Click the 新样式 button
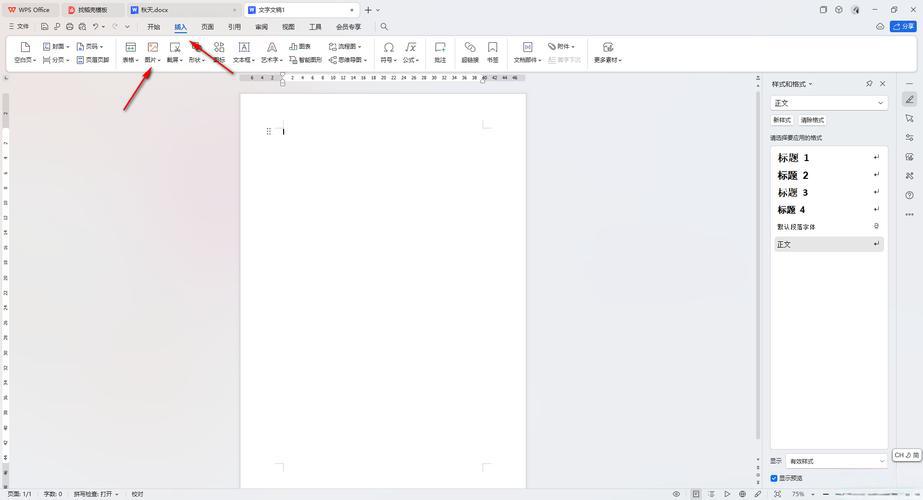 782,120
